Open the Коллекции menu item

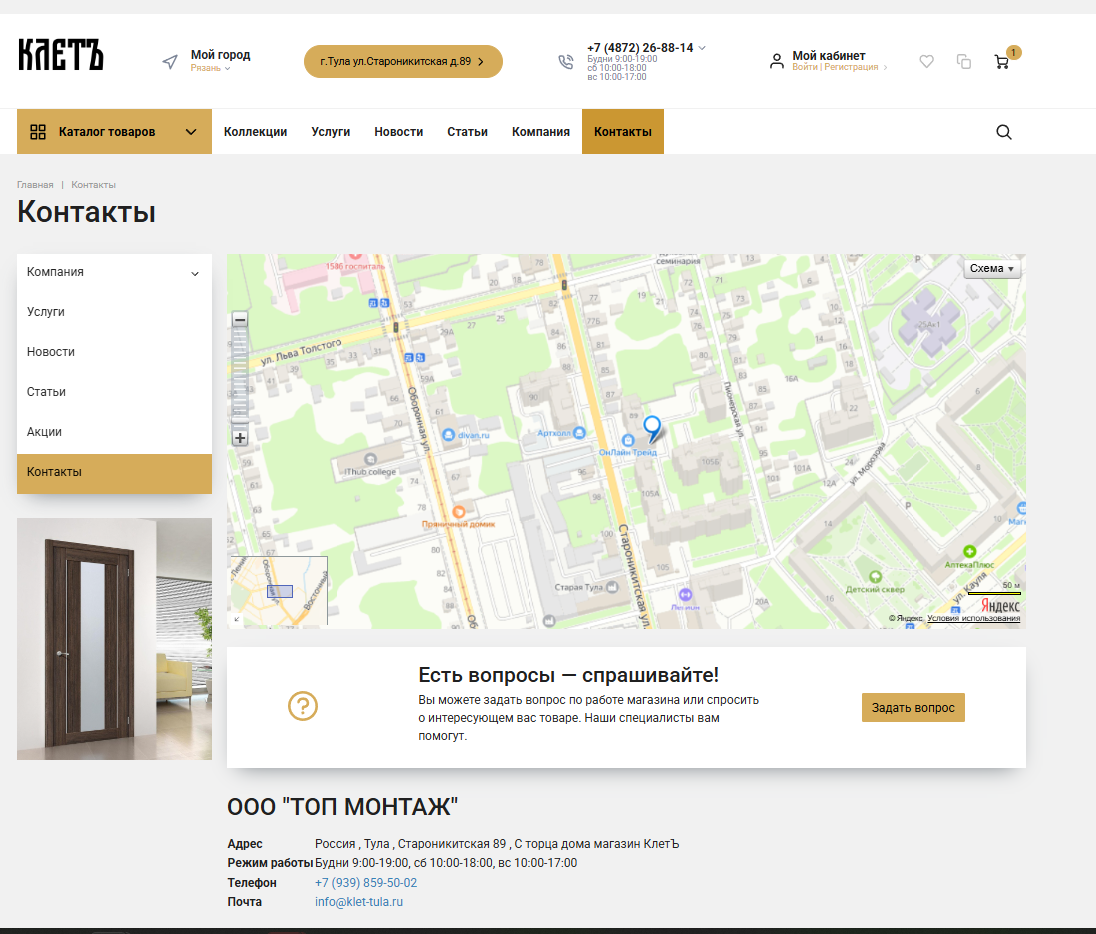pos(255,132)
